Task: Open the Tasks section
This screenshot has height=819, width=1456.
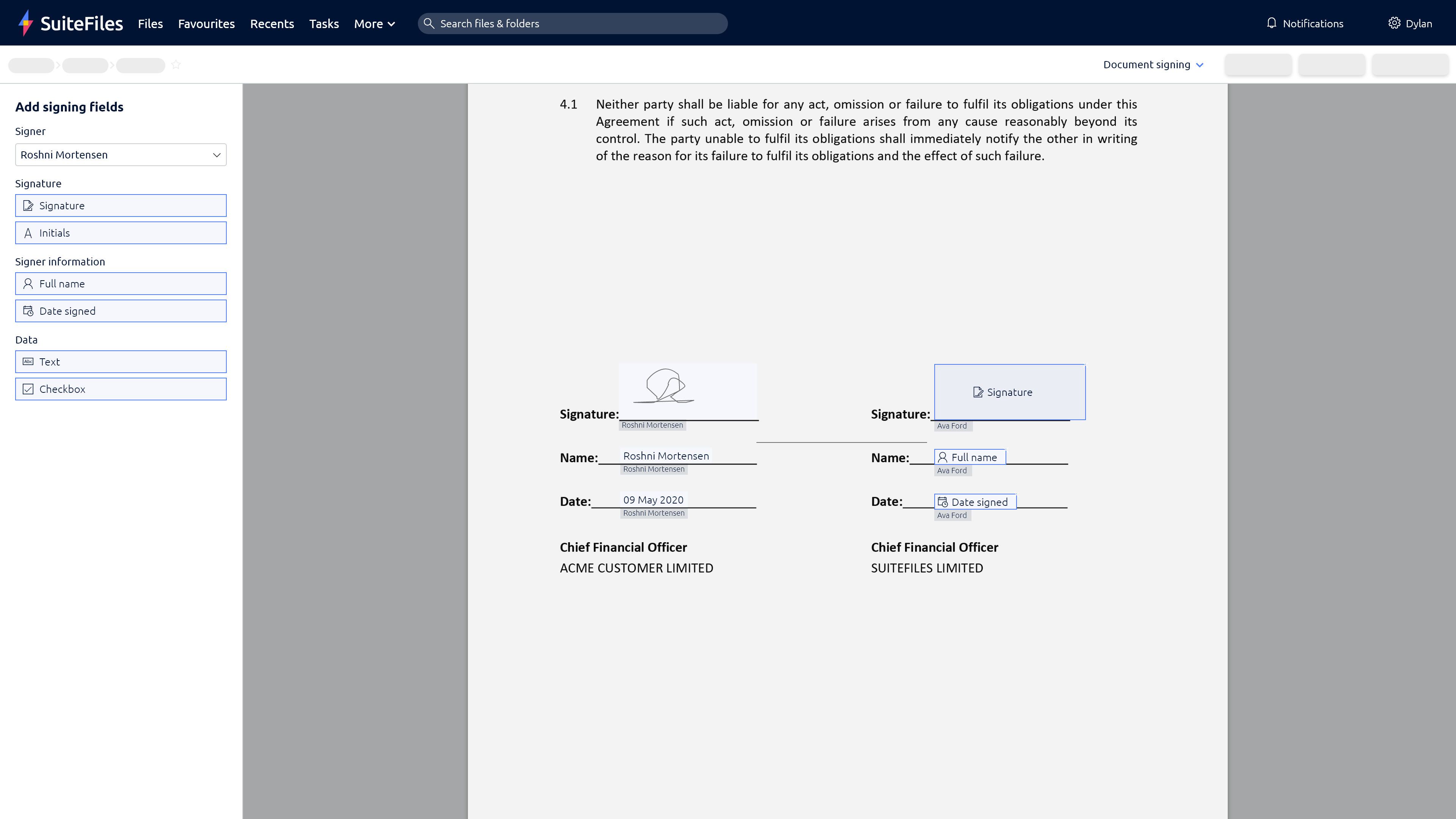Action: 323,24
